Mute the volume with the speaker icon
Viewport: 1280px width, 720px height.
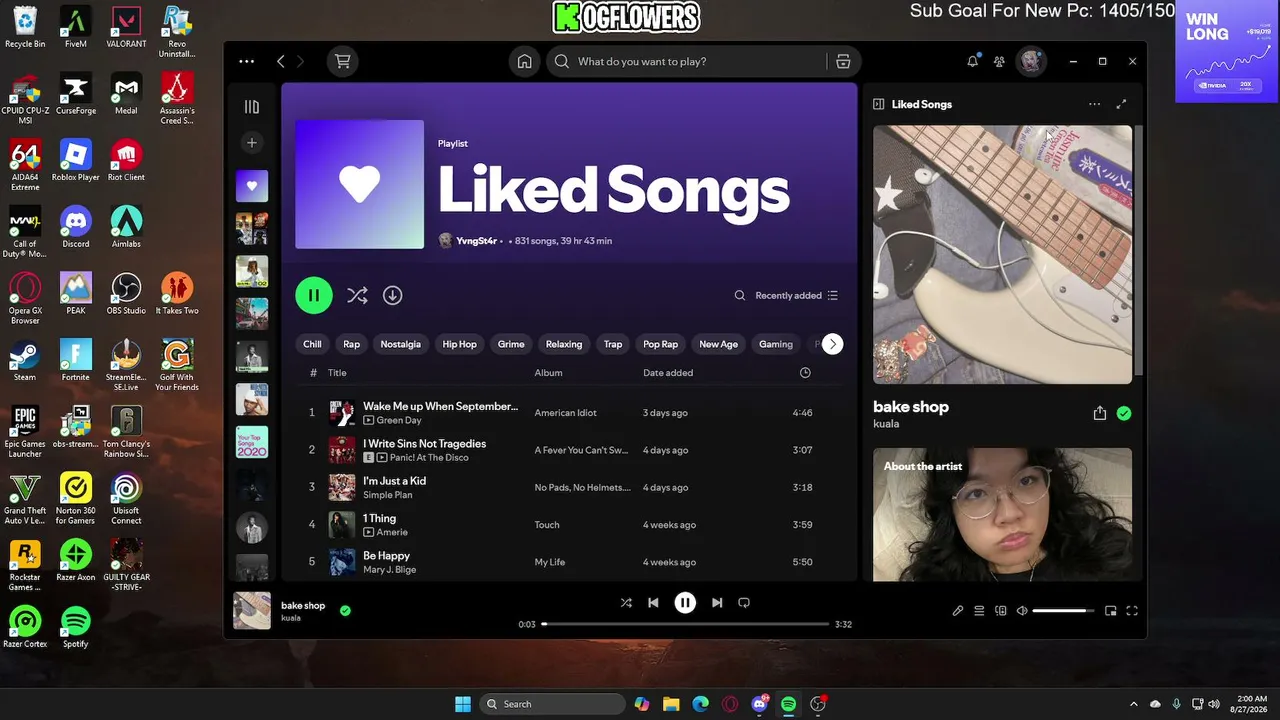coord(1022,611)
